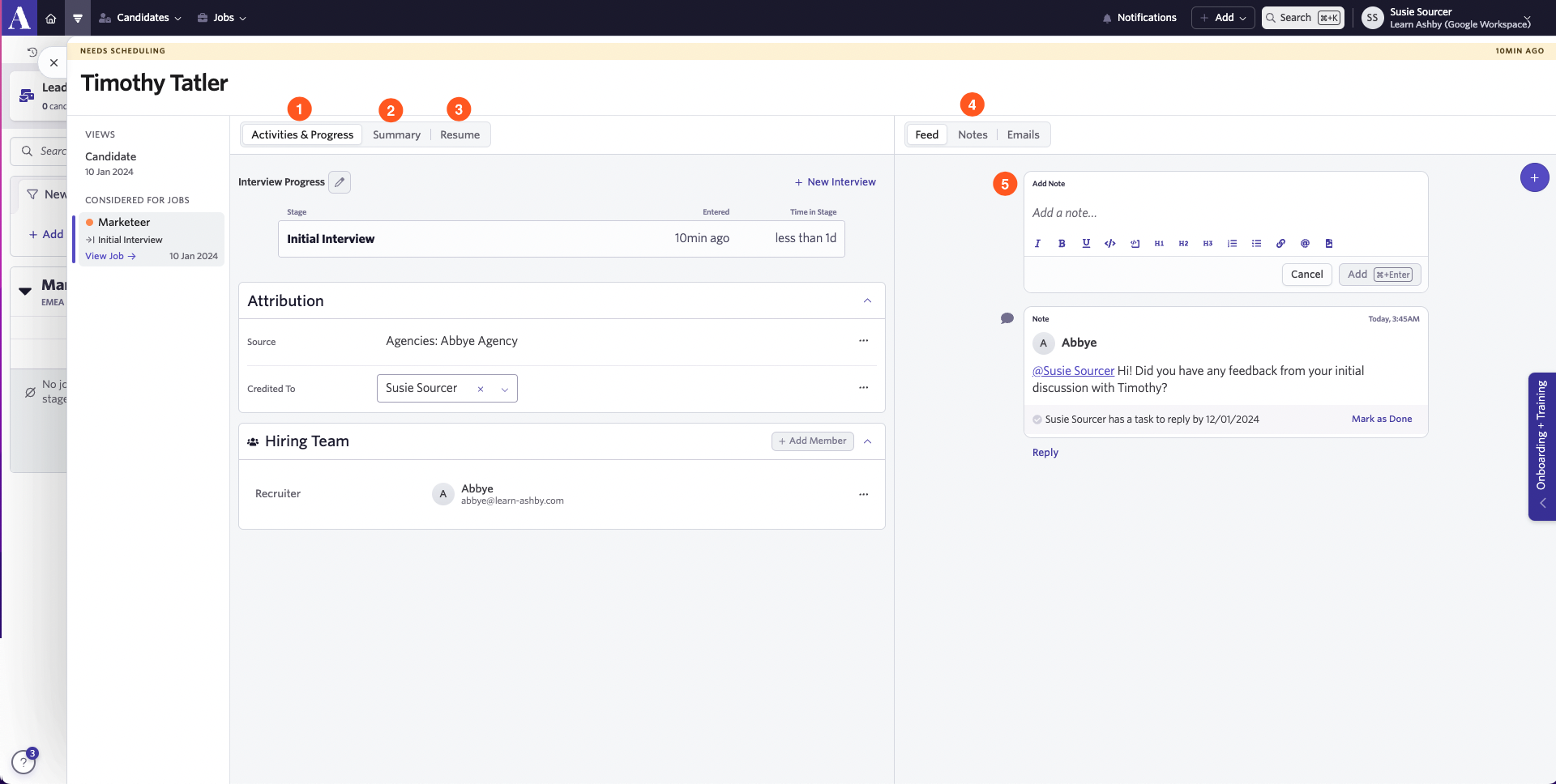Switch to the Resume tab
The height and width of the screenshot is (784, 1556).
460,134
